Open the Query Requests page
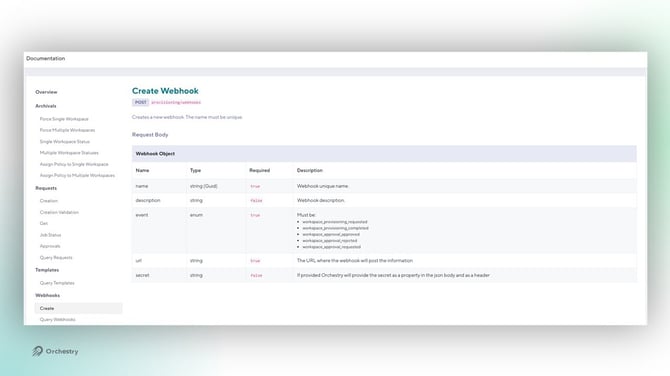Image resolution: width=670 pixels, height=376 pixels. click(56, 258)
